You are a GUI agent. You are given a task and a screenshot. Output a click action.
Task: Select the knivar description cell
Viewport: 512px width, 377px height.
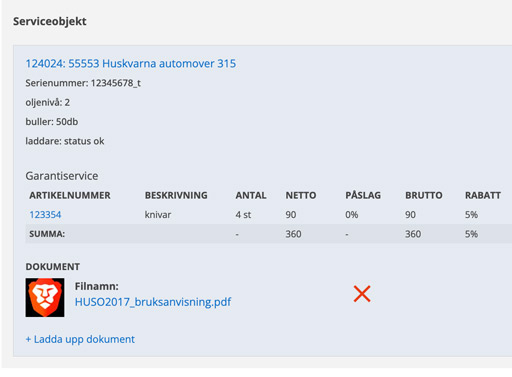pos(158,215)
